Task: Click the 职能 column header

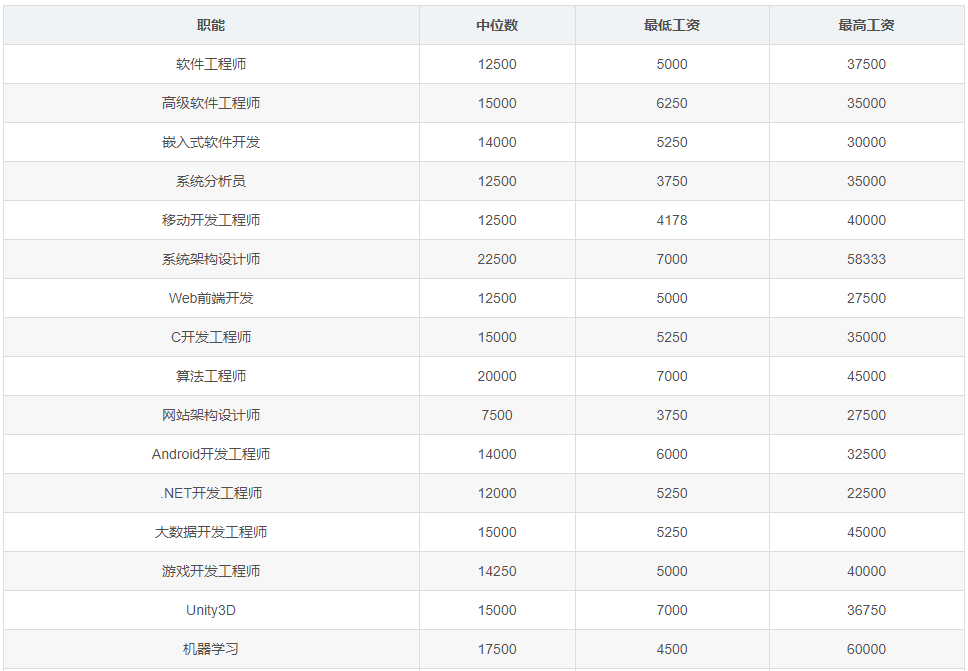Action: click(x=211, y=25)
